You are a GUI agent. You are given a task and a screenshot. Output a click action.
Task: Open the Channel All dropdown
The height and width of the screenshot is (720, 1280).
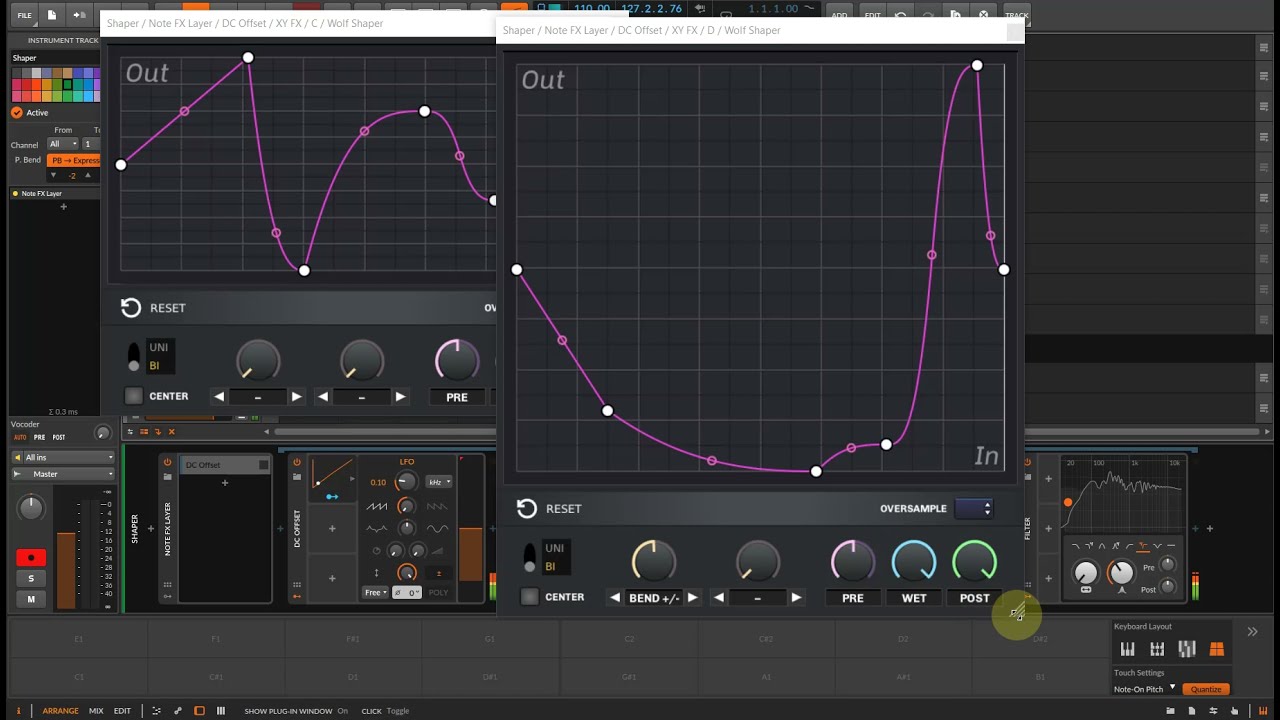click(62, 144)
